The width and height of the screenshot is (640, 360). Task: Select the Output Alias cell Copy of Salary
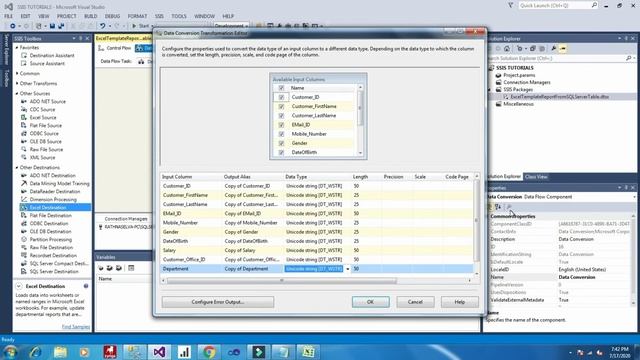(x=252, y=251)
